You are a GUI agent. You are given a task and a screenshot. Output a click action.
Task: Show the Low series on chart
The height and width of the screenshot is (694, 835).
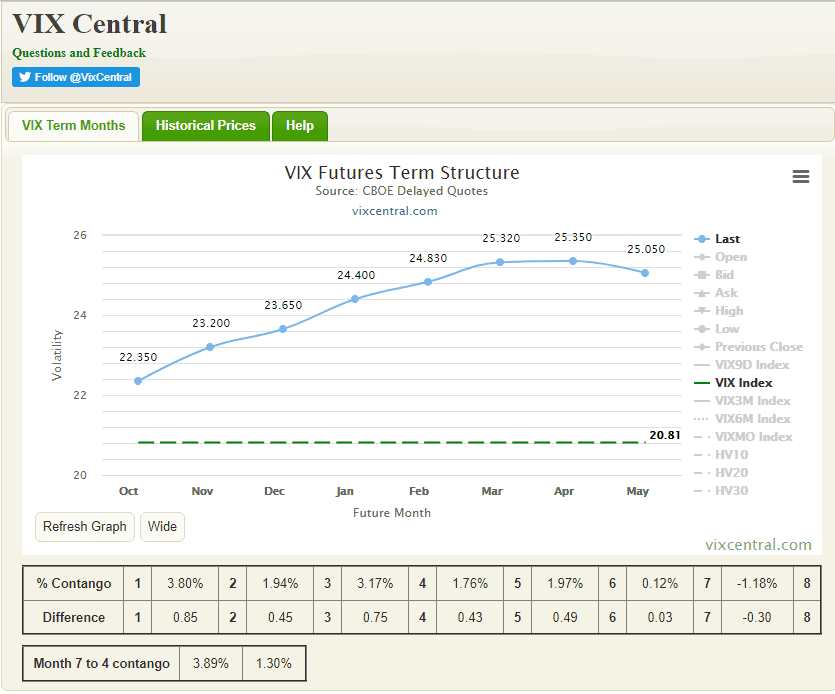coord(727,329)
